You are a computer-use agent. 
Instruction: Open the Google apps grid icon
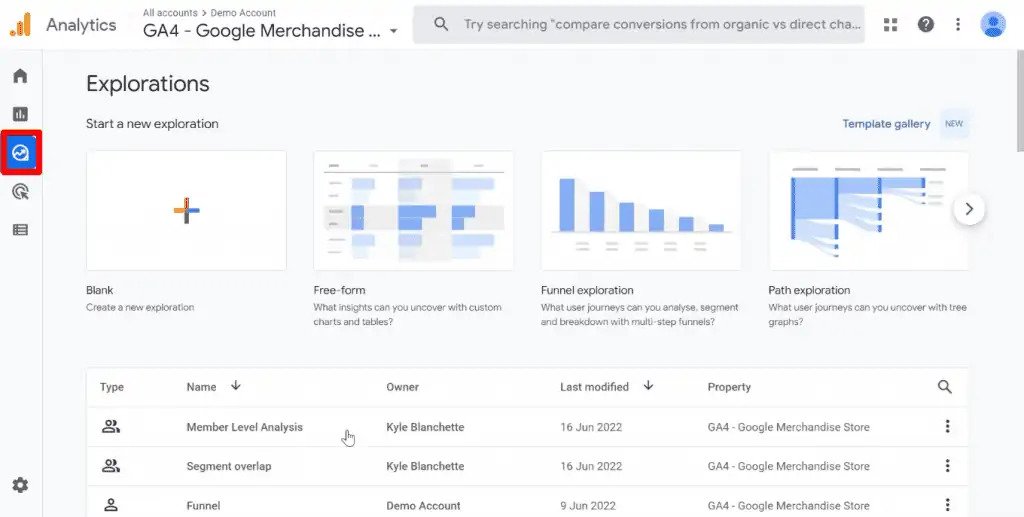pos(890,25)
